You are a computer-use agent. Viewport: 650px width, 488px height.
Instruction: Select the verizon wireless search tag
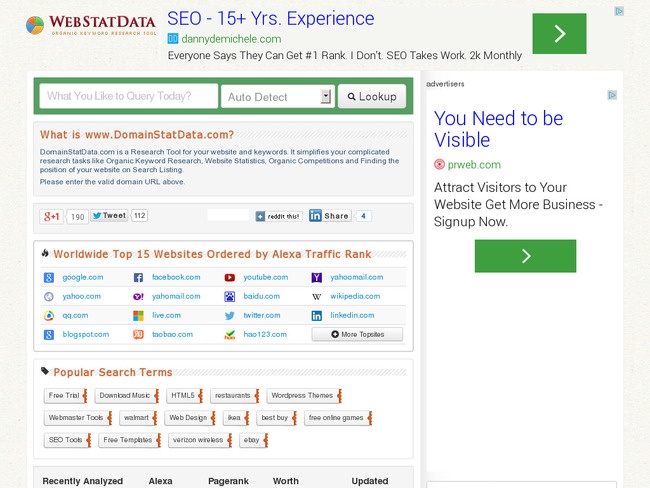coord(200,440)
